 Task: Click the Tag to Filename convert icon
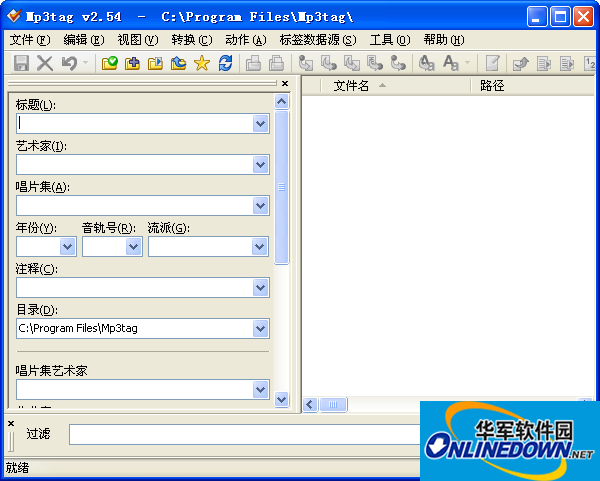(305, 63)
